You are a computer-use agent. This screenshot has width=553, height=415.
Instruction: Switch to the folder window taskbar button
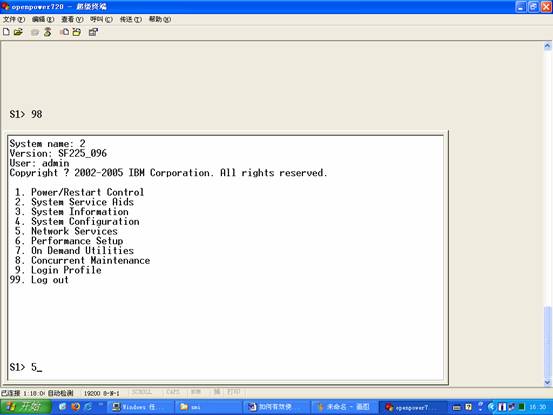pyautogui.click(x=207, y=407)
